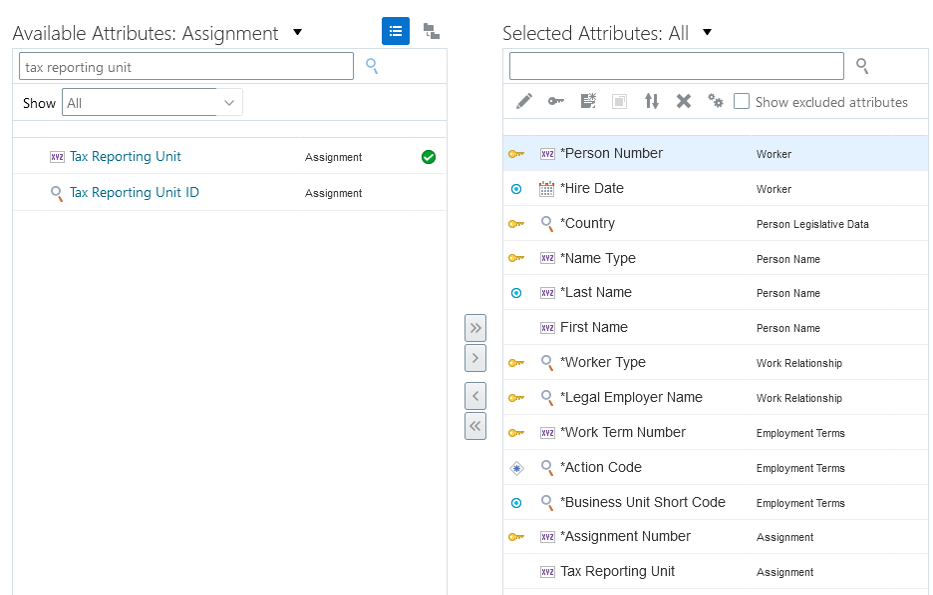Click the Tax Reporting Unit ID link
This screenshot has height=595, width=933.
(x=134, y=192)
